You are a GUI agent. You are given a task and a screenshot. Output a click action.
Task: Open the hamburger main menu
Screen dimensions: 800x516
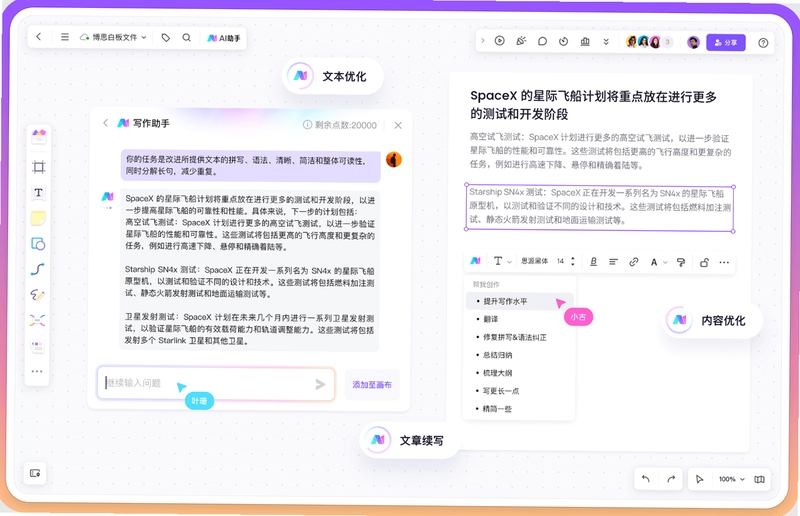click(x=65, y=37)
